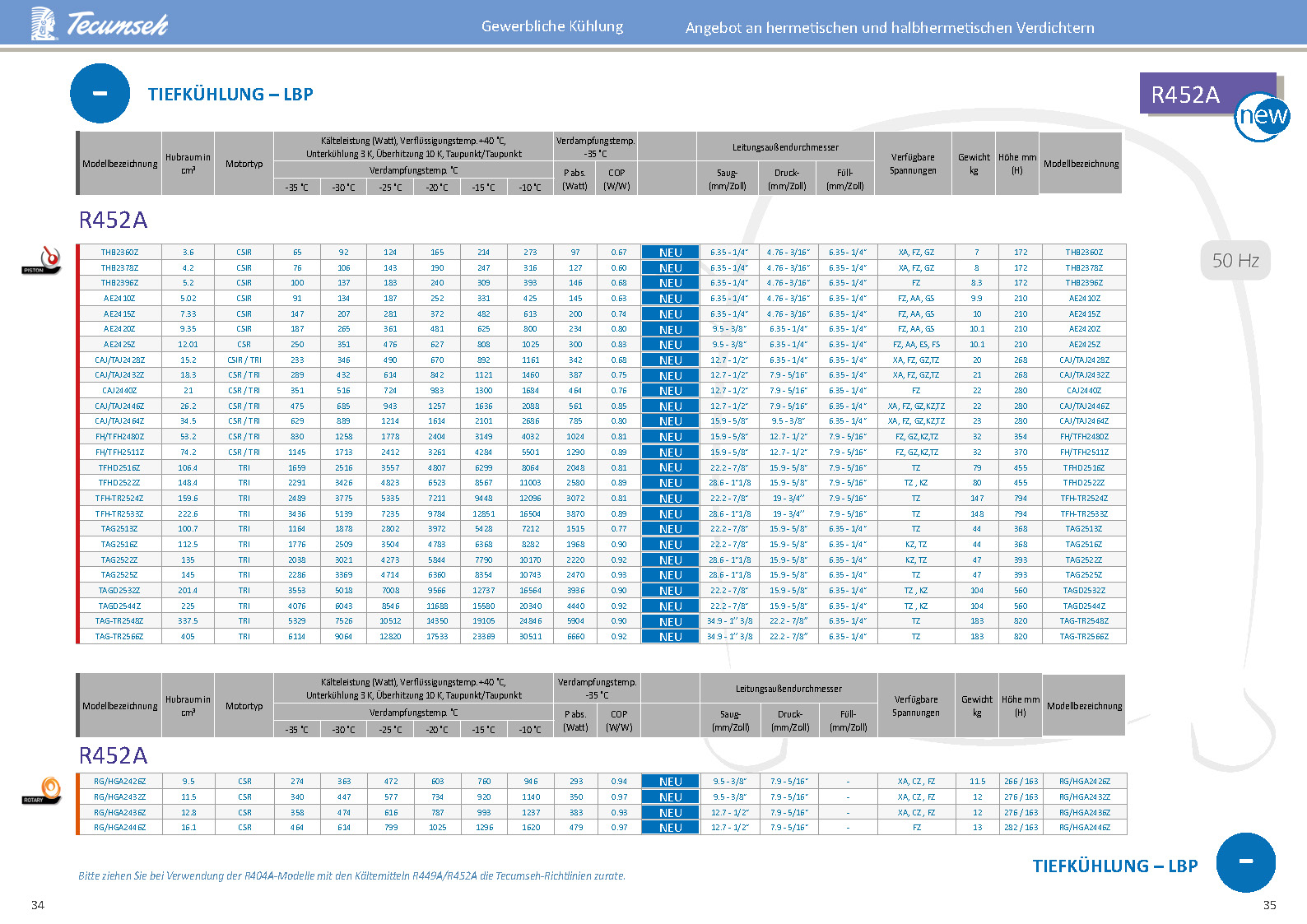1307x924 pixels.
Task: Select model TFHD2516Z in left column
Action: coord(119,467)
